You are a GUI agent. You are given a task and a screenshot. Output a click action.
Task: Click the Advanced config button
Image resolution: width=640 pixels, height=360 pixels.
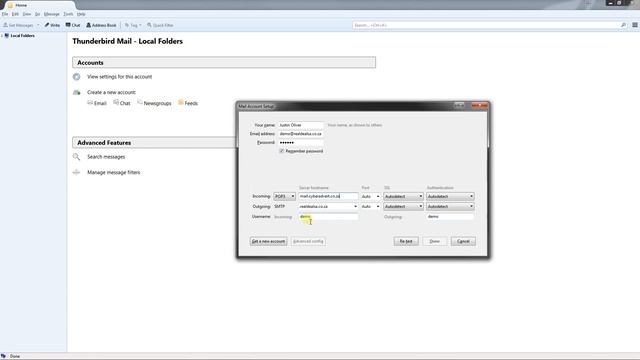pyautogui.click(x=308, y=241)
